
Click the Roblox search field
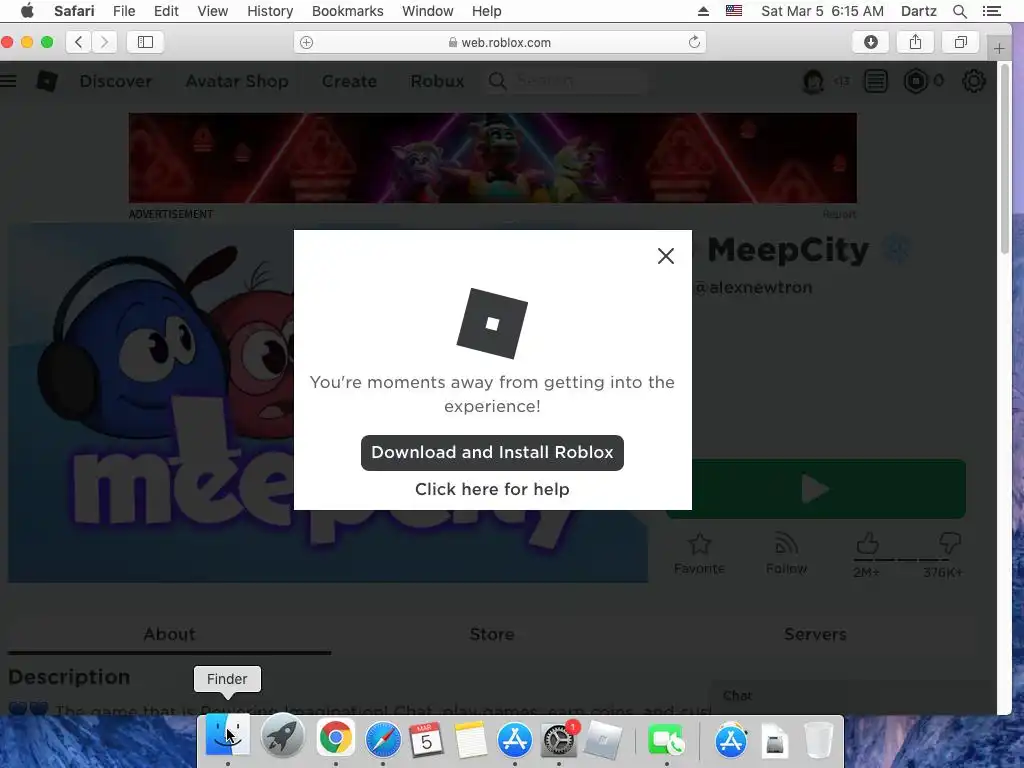click(567, 81)
